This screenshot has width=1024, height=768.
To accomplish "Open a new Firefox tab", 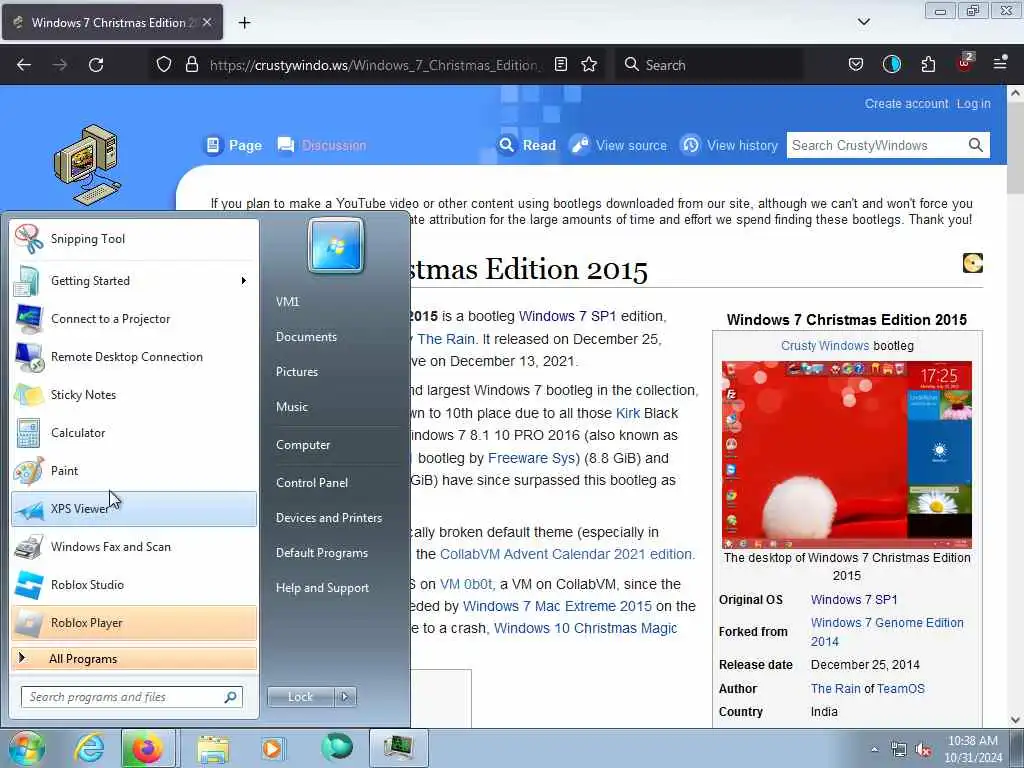I will pyautogui.click(x=244, y=23).
